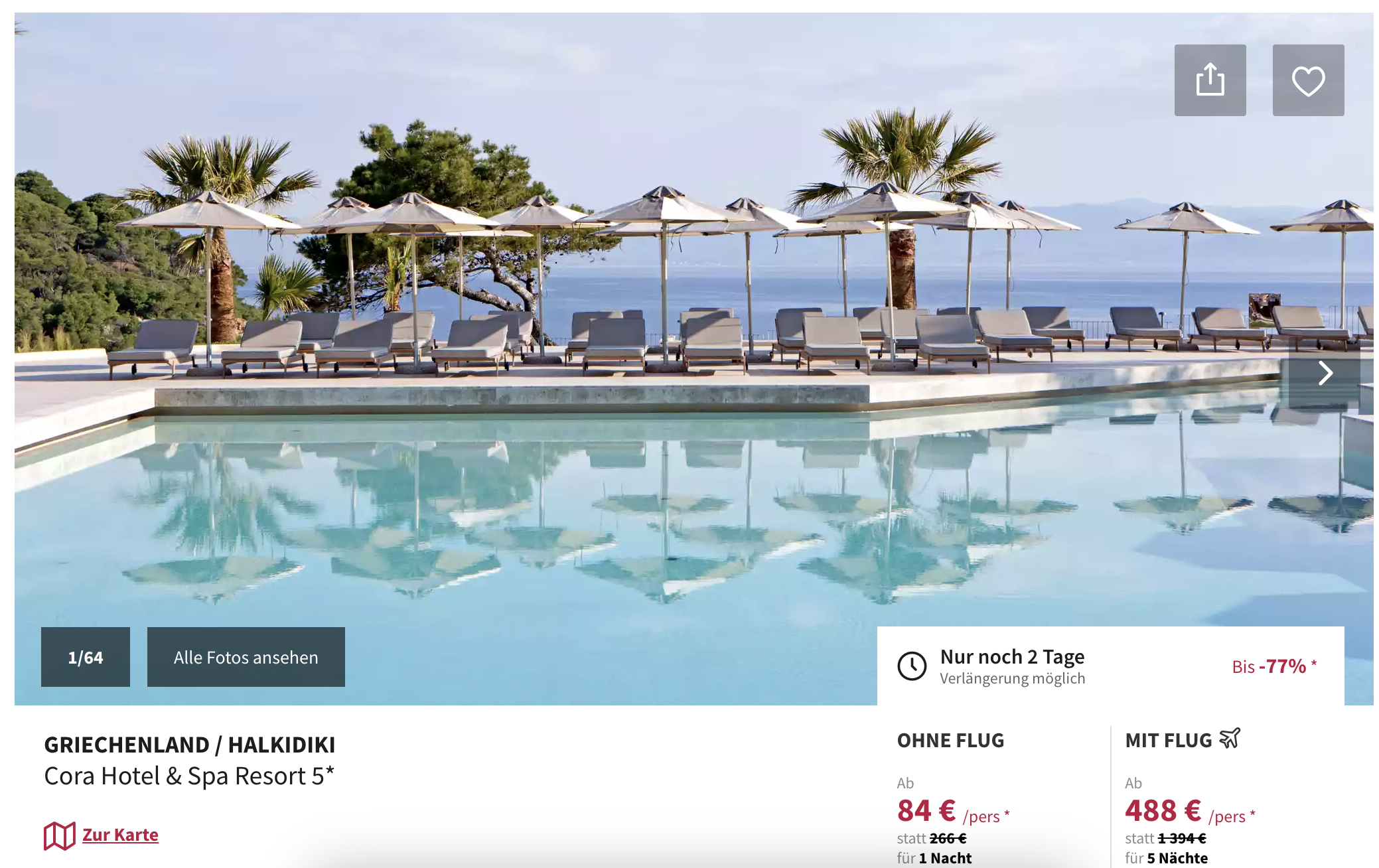Viewport: 1379px width, 868px height.
Task: Go to the next photo
Action: (x=1325, y=373)
